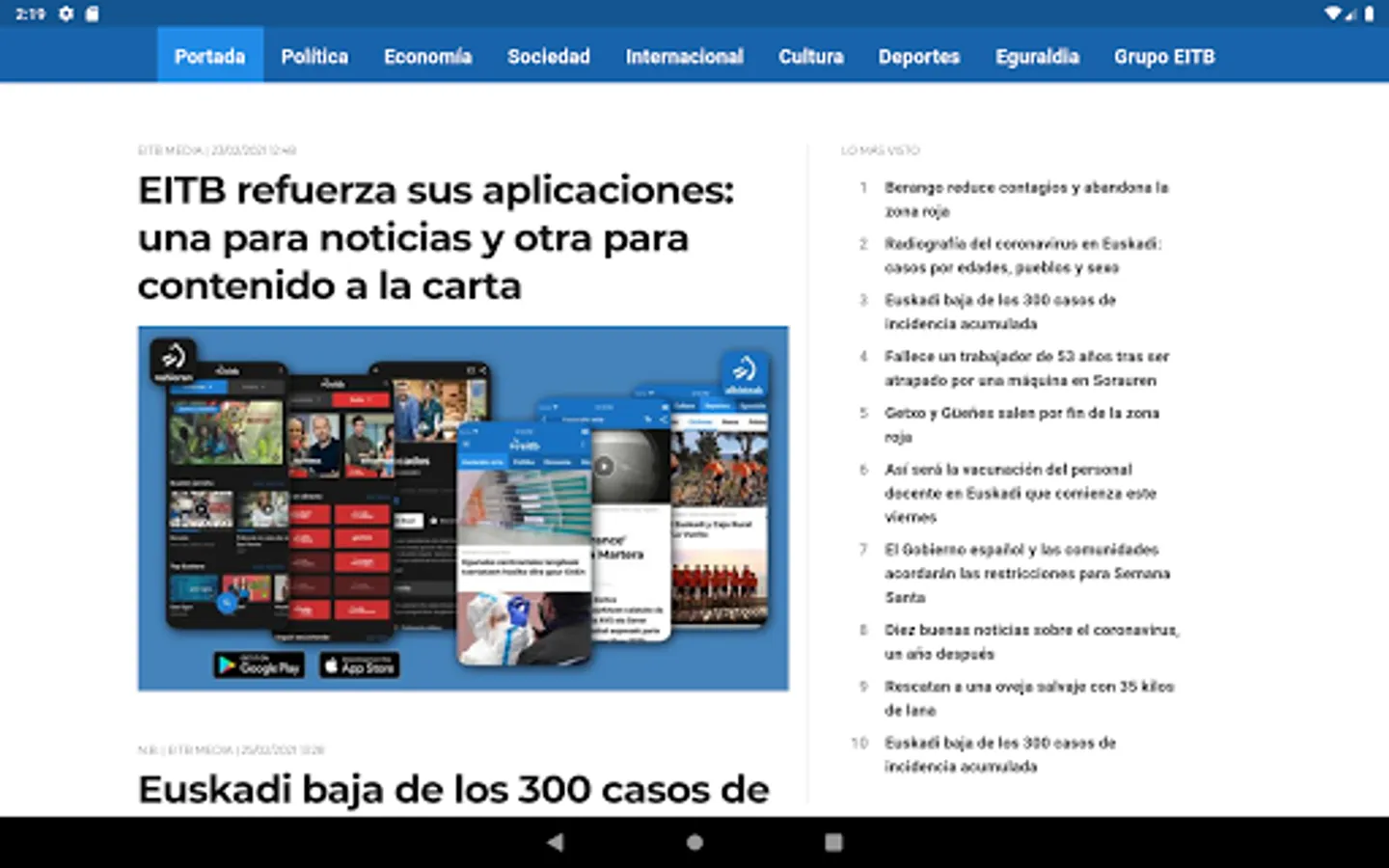Open the 'EITB refuerza sus aplicaciones' headline
Image resolution: width=1389 pixels, height=868 pixels.
coord(436,237)
